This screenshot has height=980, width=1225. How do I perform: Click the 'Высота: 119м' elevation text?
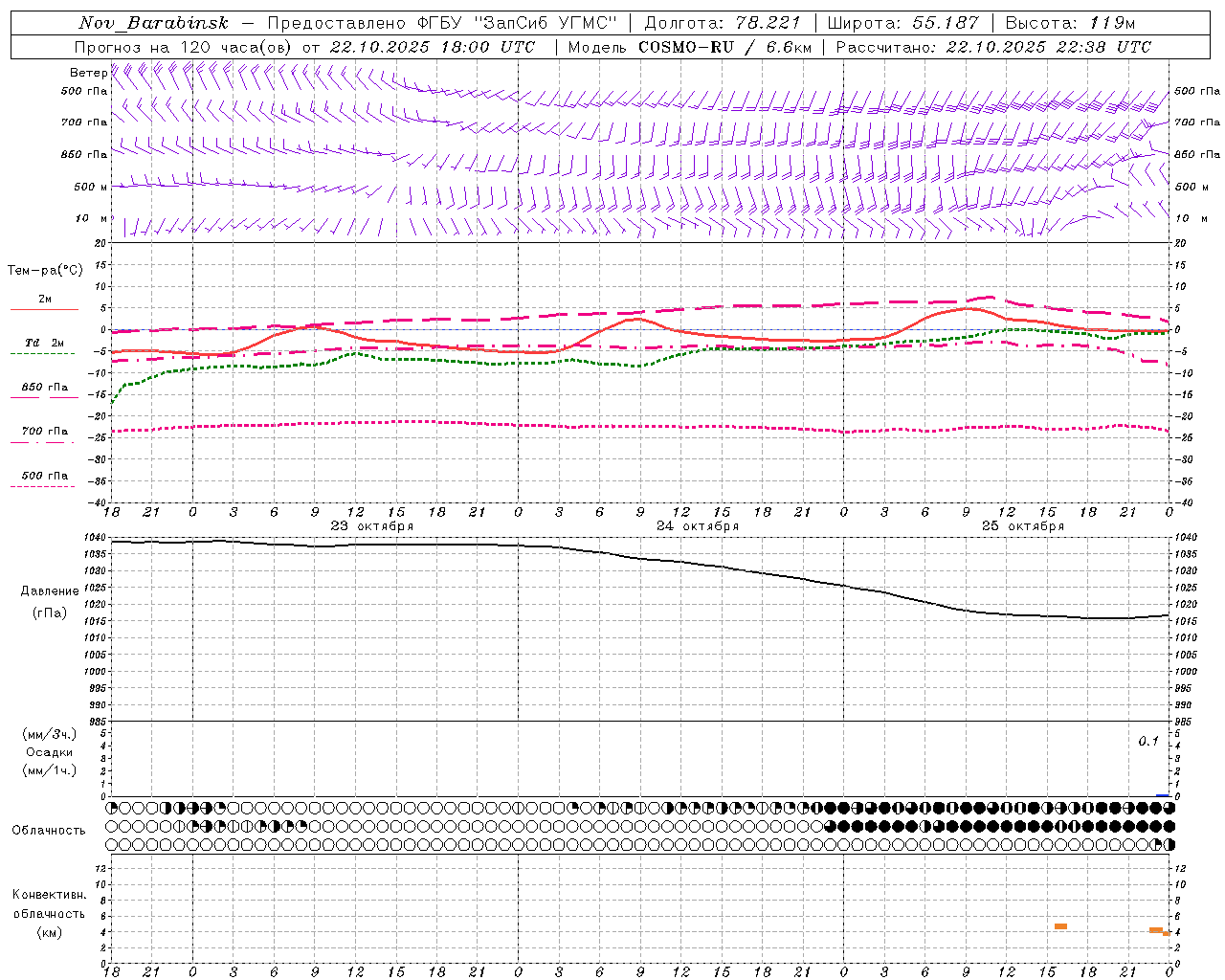[x=1070, y=23]
